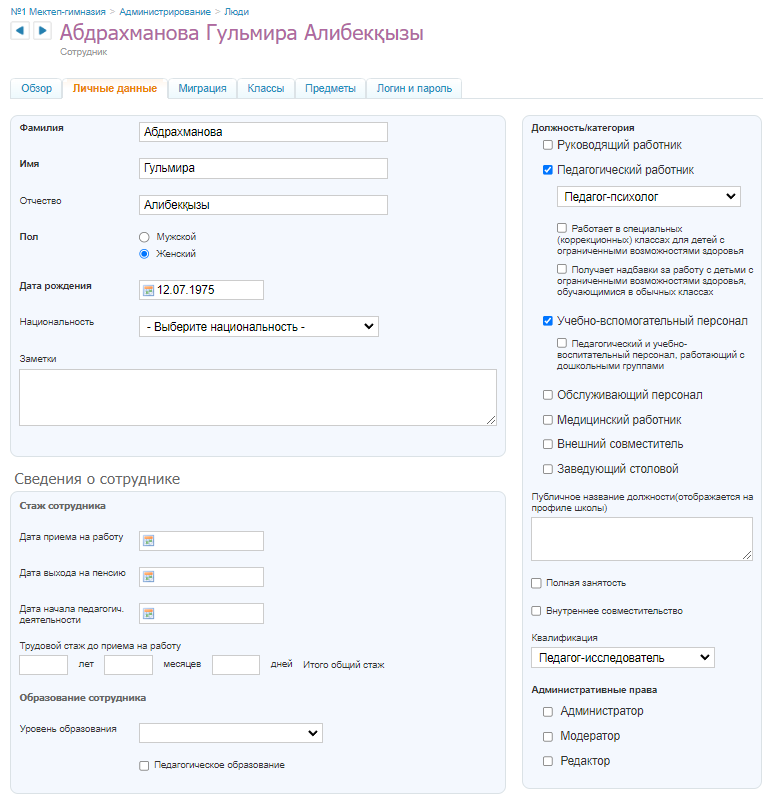
Task: Go to next person with right arrow
Action: (41, 31)
